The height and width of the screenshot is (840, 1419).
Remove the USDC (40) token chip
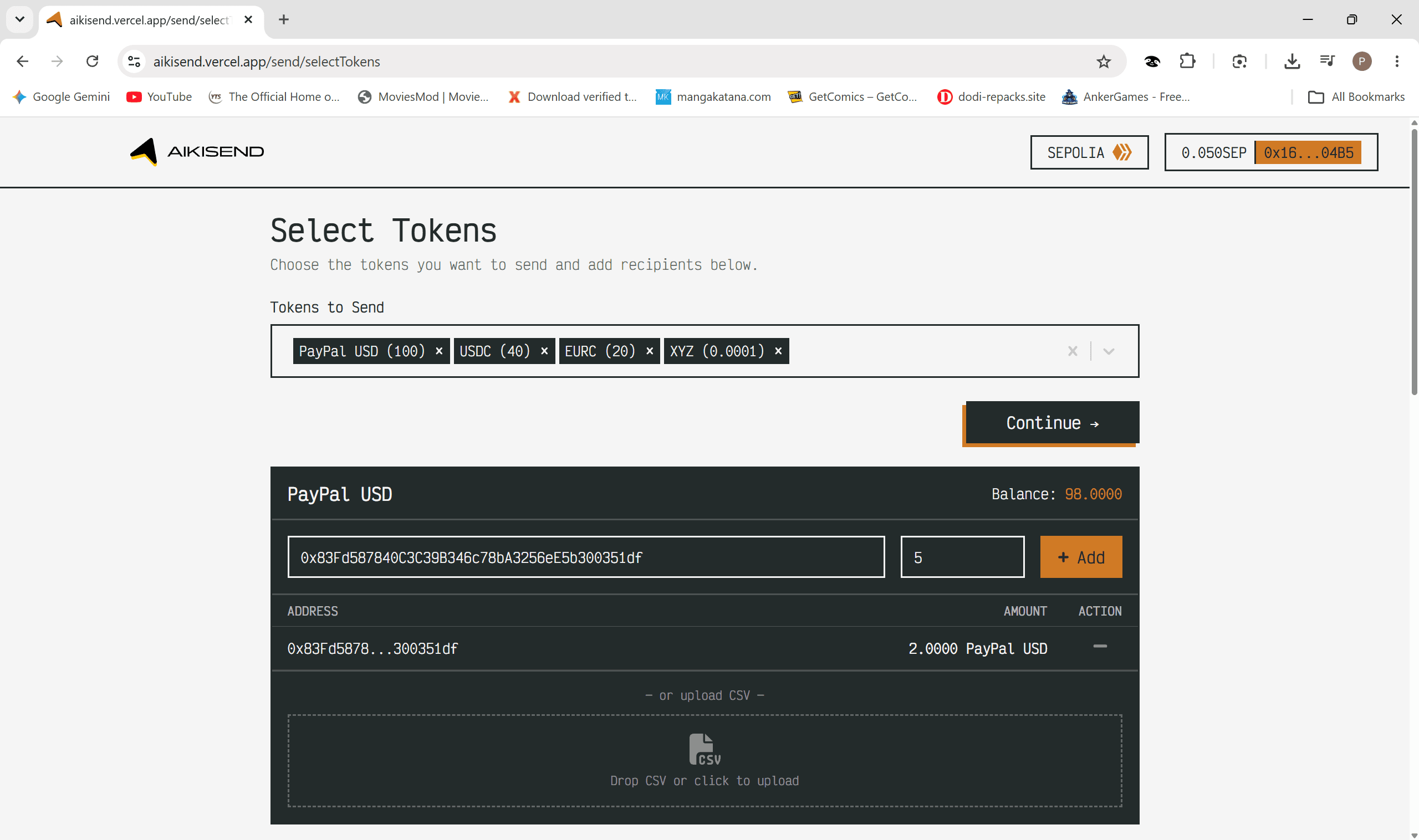[x=544, y=351]
